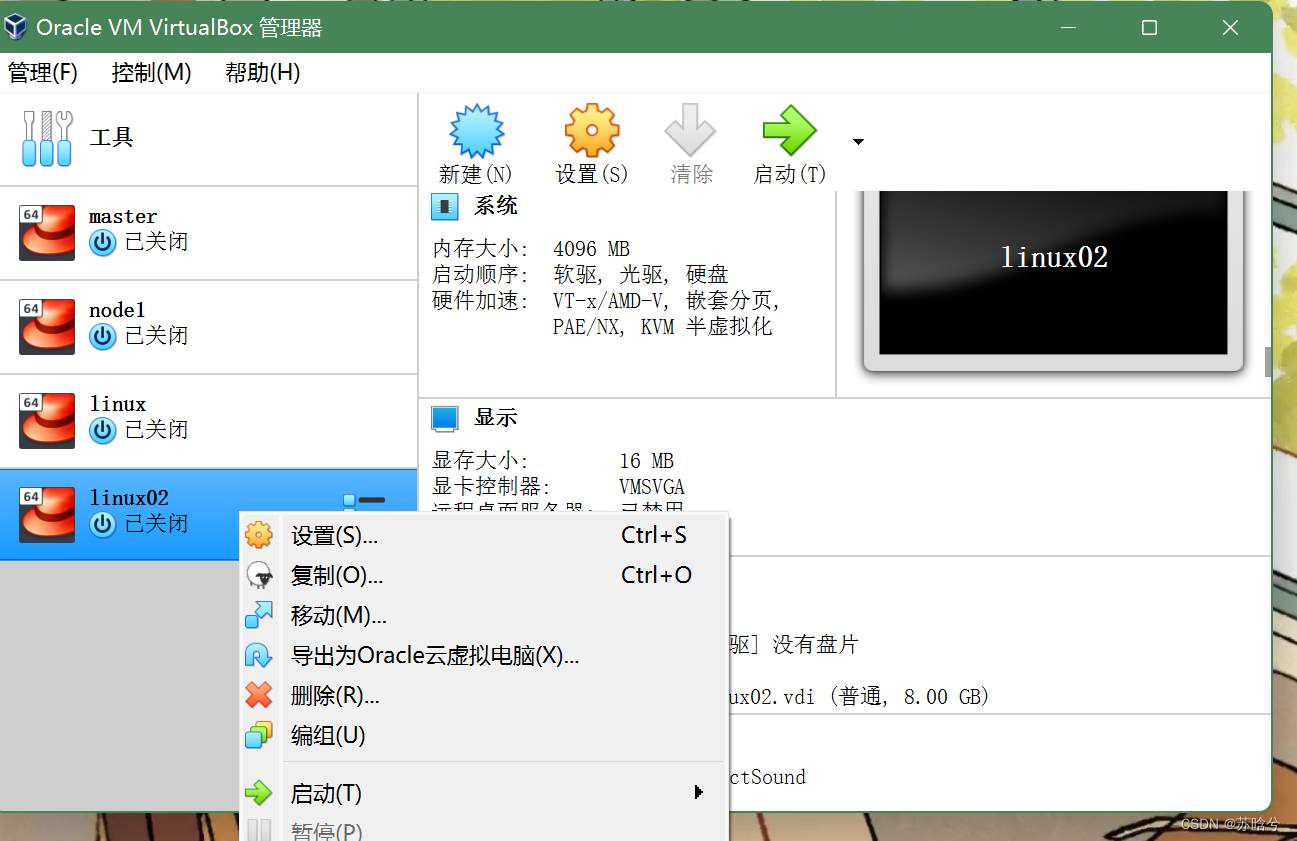Click the red X icon beside 删除(R)...

pos(259,695)
